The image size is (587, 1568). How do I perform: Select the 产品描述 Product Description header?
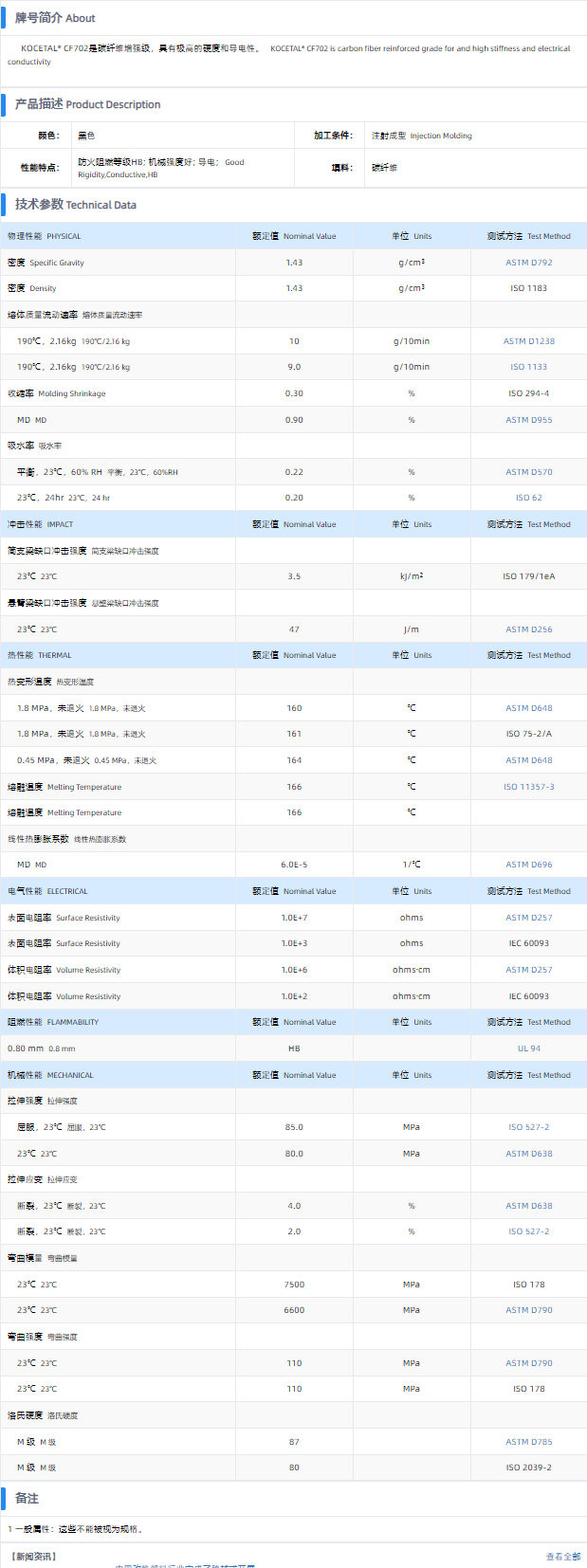pyautogui.click(x=87, y=104)
